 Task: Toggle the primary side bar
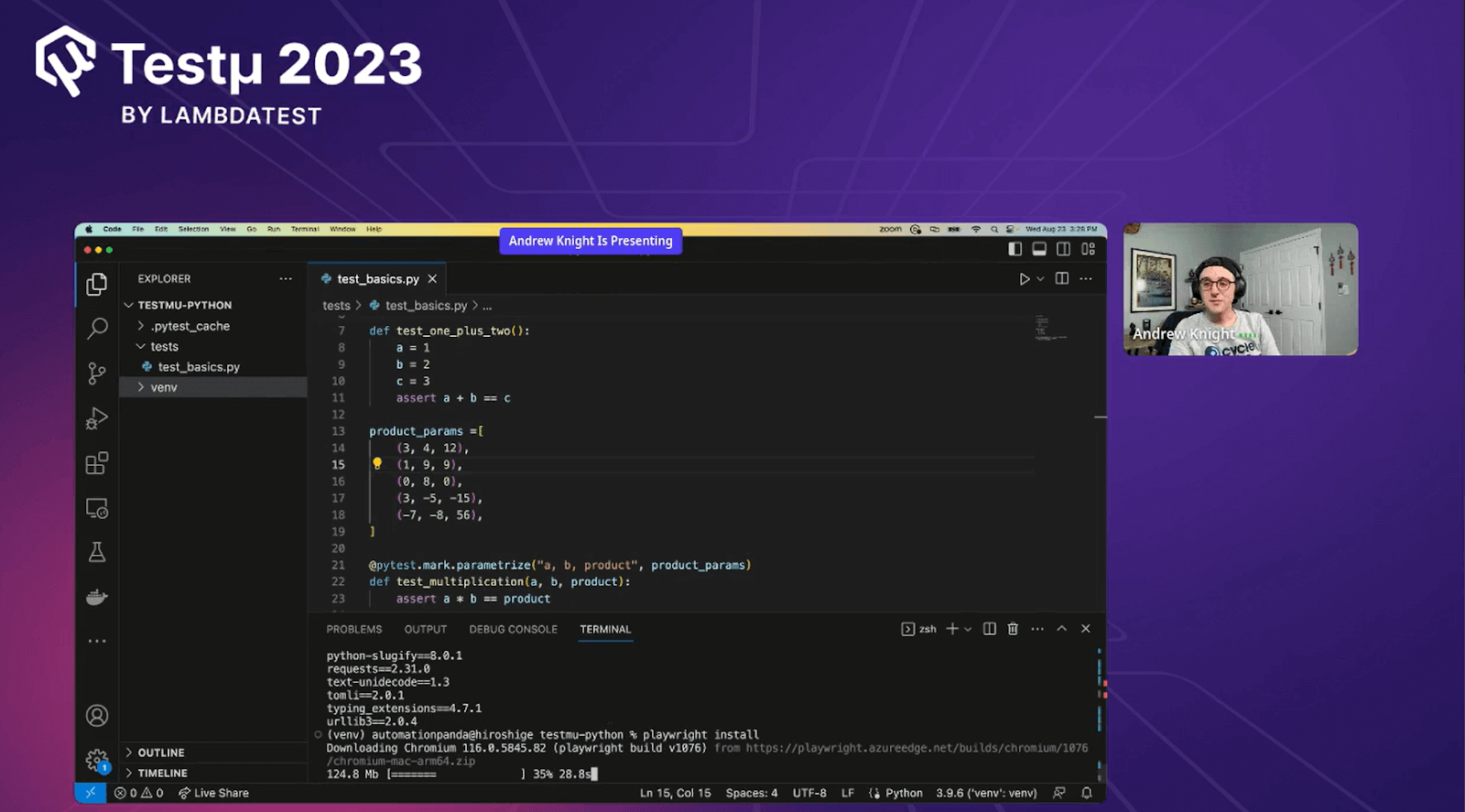pyautogui.click(x=1015, y=249)
